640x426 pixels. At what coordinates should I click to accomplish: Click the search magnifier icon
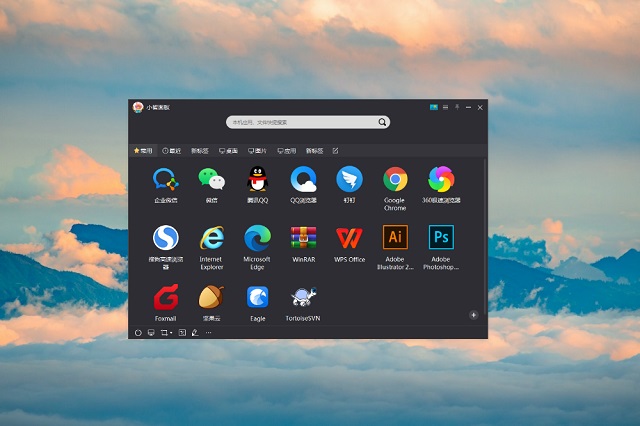click(382, 122)
